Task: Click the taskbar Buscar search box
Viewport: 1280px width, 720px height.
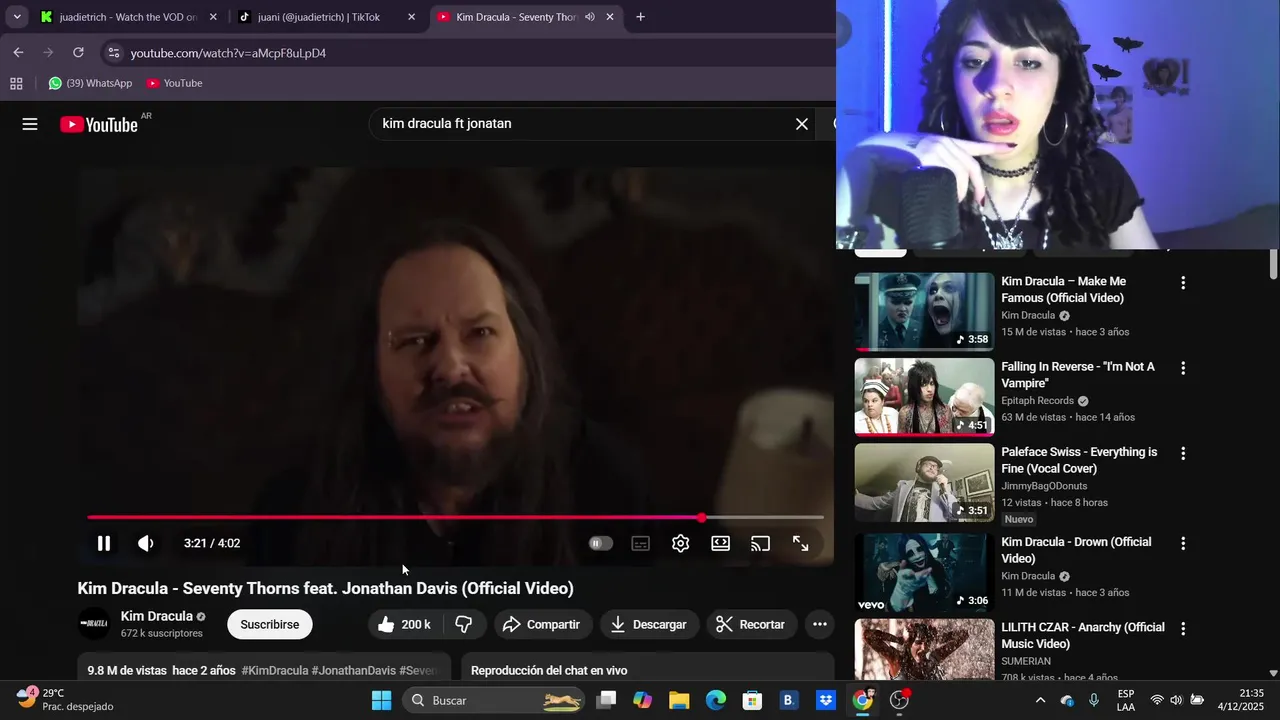Action: [495, 700]
